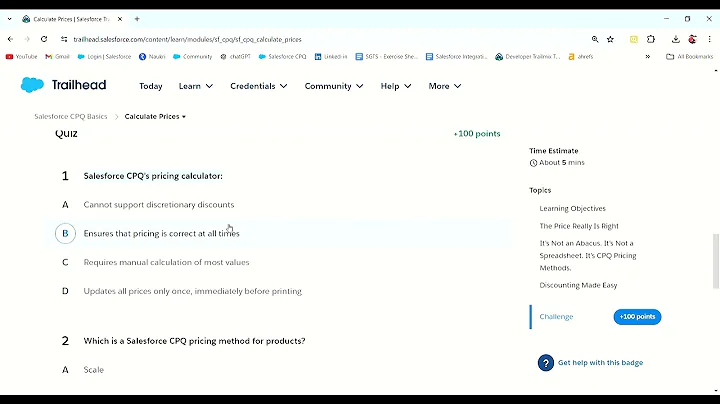
Task: Jump to the Challenge section link
Action: pos(556,317)
